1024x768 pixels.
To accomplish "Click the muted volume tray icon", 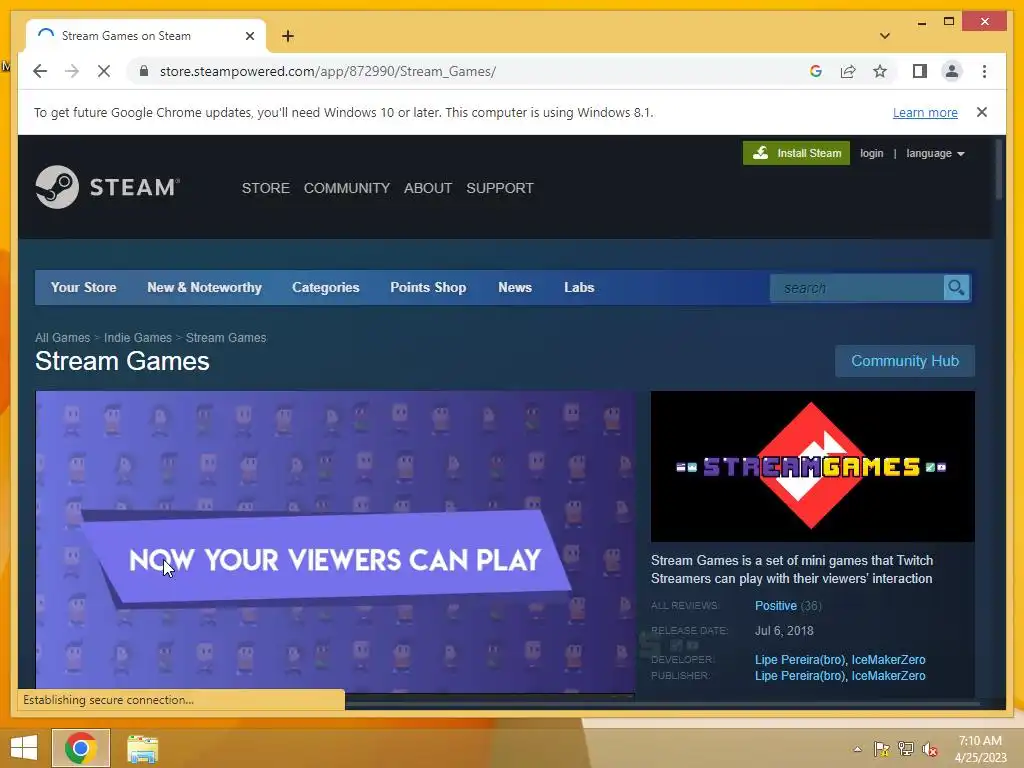I will 930,749.
